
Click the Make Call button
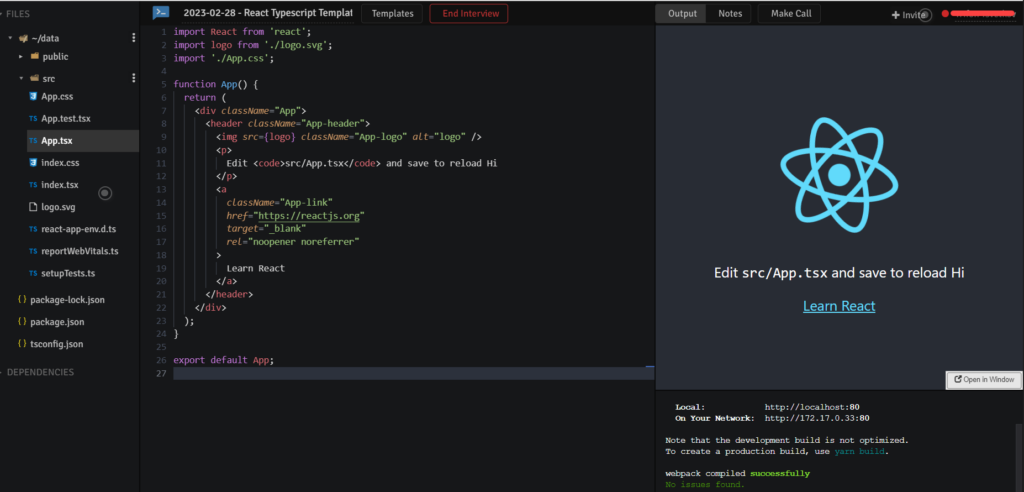791,14
